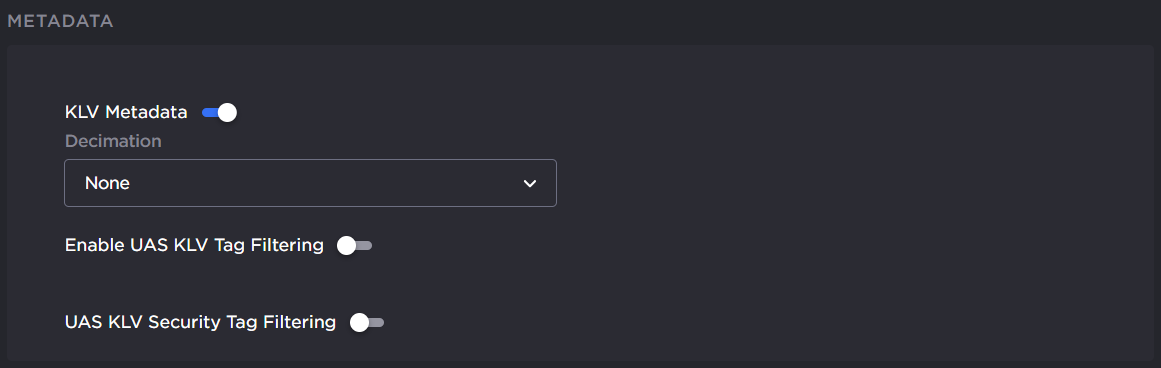
Task: Enable the UAS KLV Tag Filtering switch
Action: pyautogui.click(x=354, y=245)
